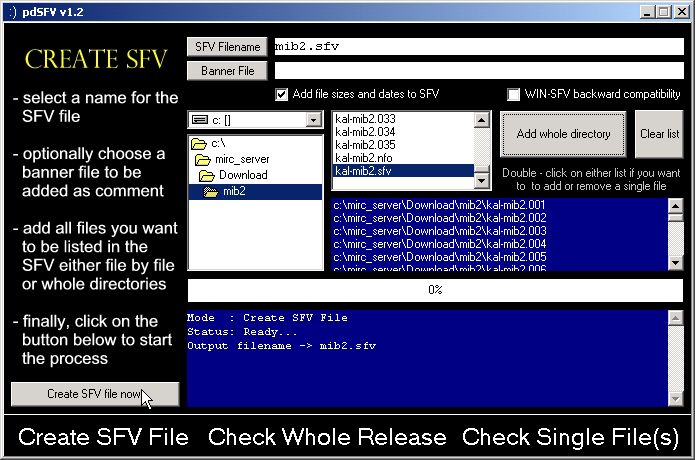Viewport: 695px width, 460px height.
Task: Click the folder icon beside Download
Action: [x=207, y=176]
